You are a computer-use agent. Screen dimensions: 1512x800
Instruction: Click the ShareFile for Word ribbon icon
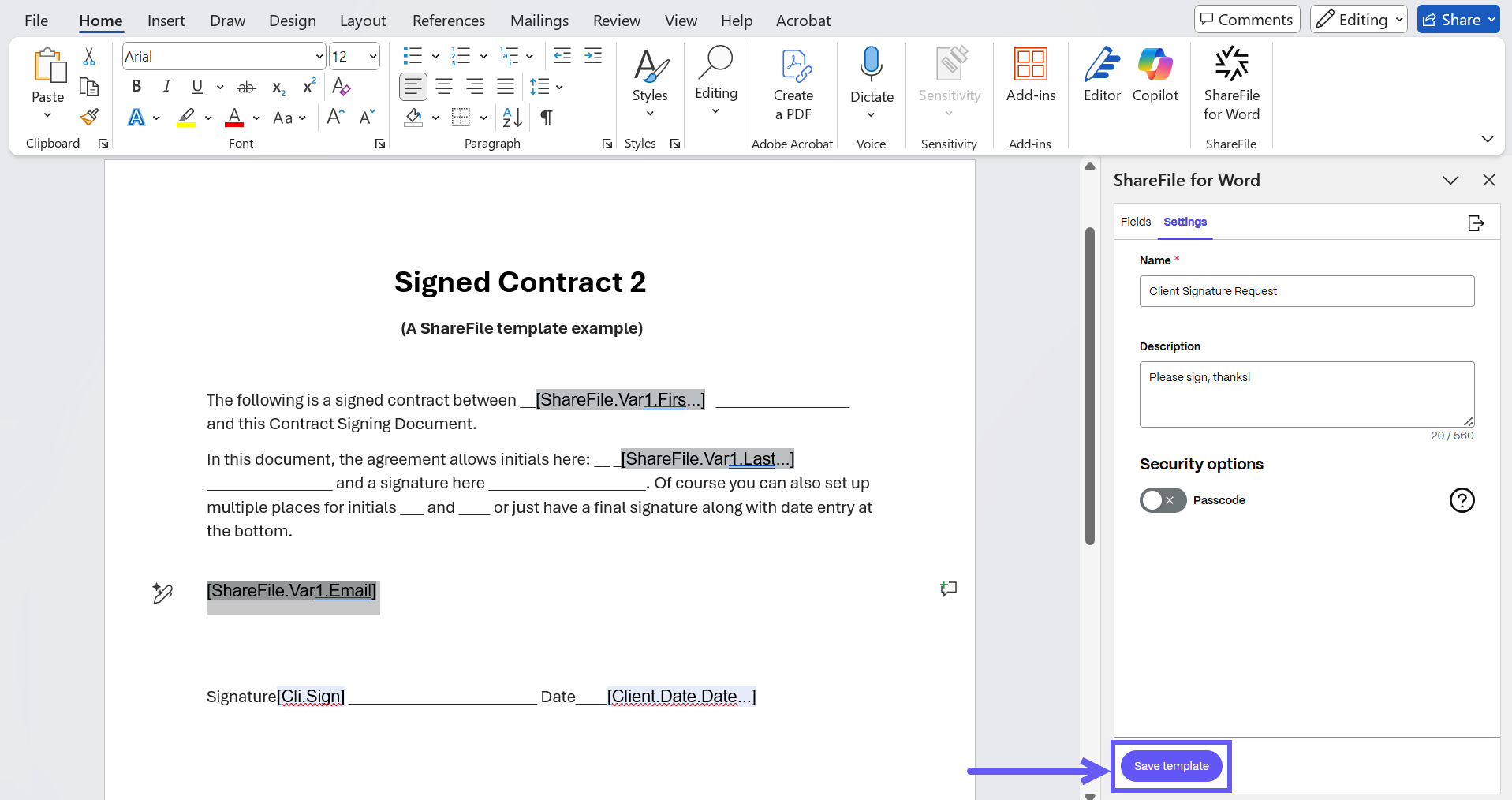pyautogui.click(x=1231, y=65)
